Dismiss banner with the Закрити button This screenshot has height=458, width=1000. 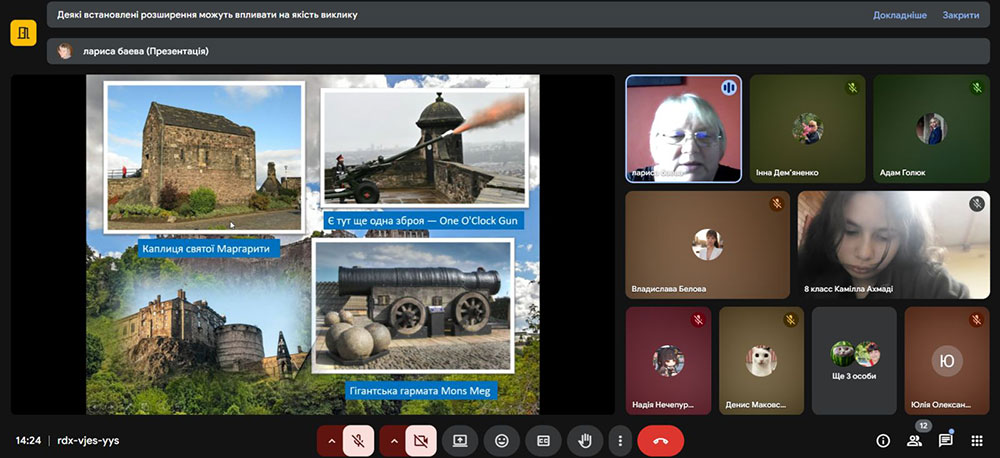point(960,15)
